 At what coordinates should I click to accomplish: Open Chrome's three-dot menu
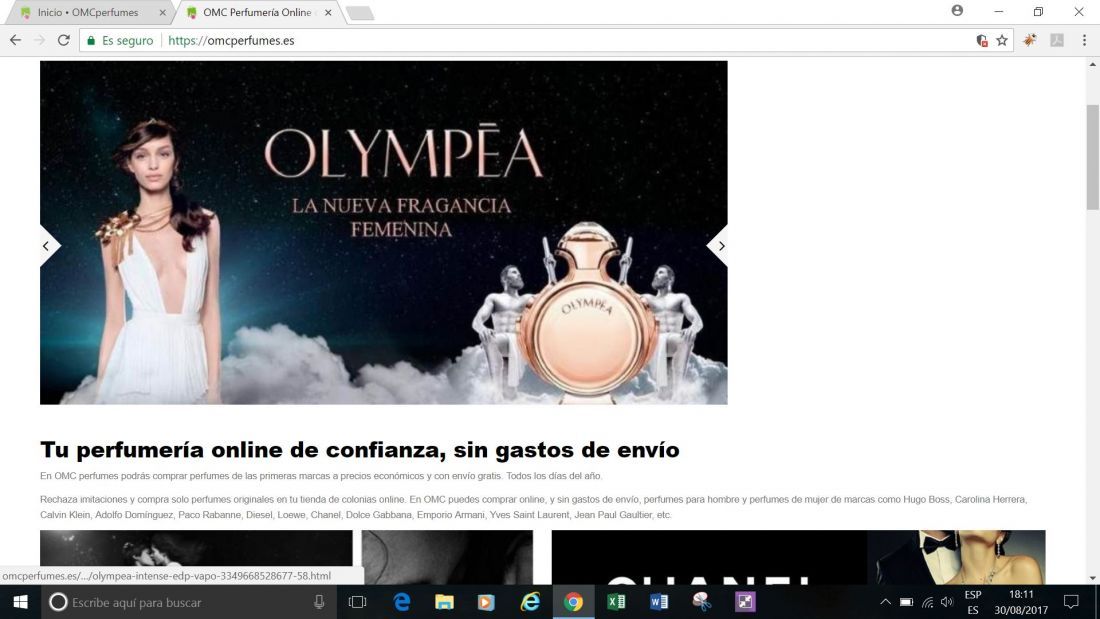coord(1084,41)
